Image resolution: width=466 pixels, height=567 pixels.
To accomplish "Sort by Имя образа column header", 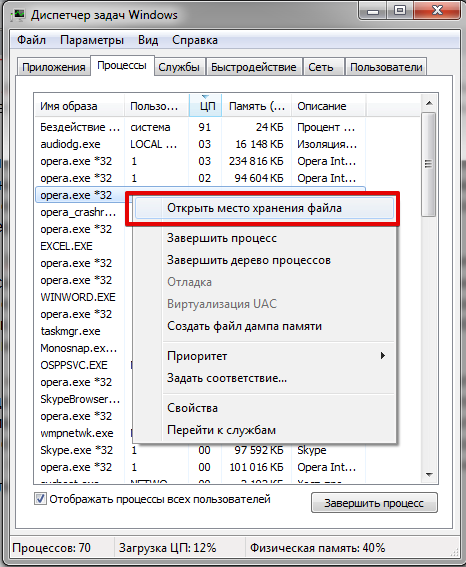I will [79, 106].
